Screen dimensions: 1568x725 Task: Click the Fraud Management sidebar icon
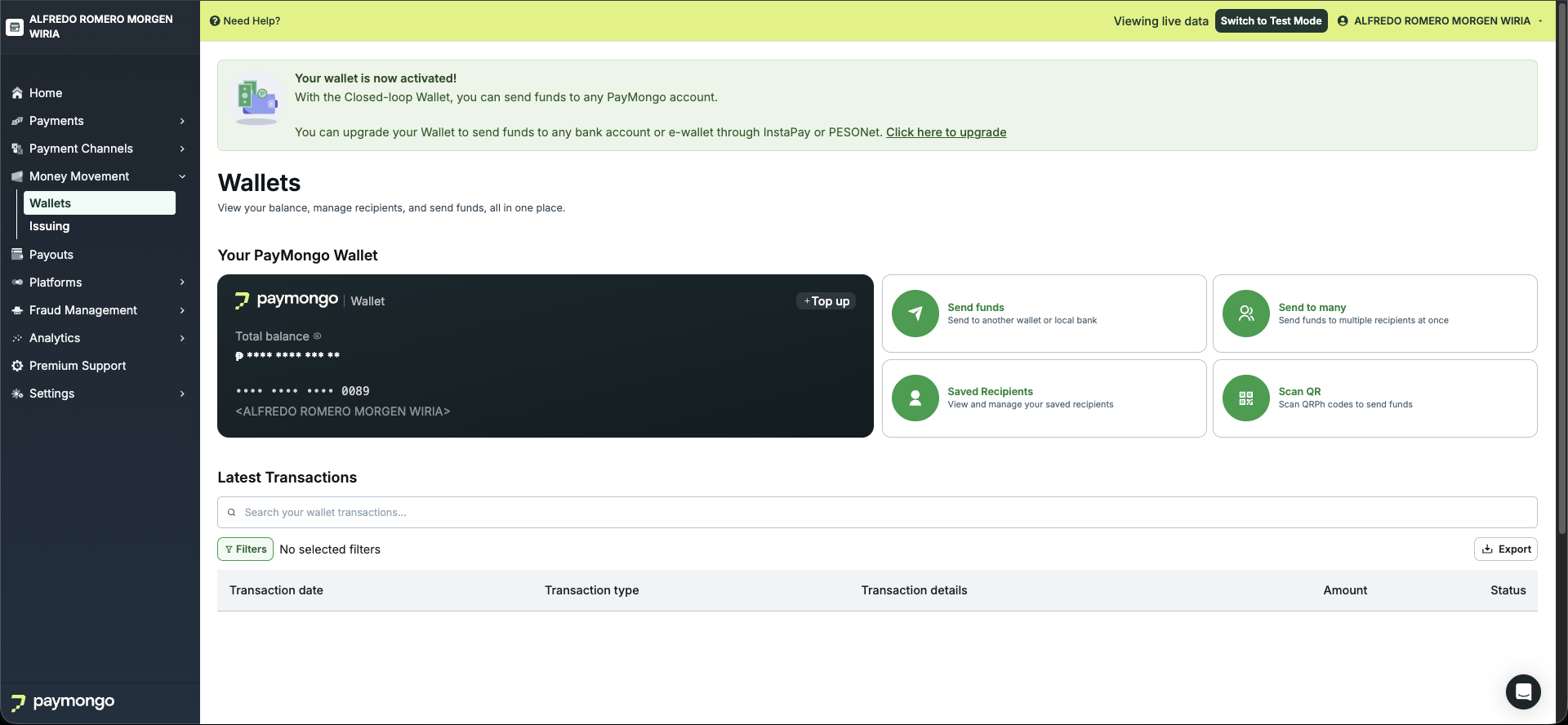pos(17,310)
